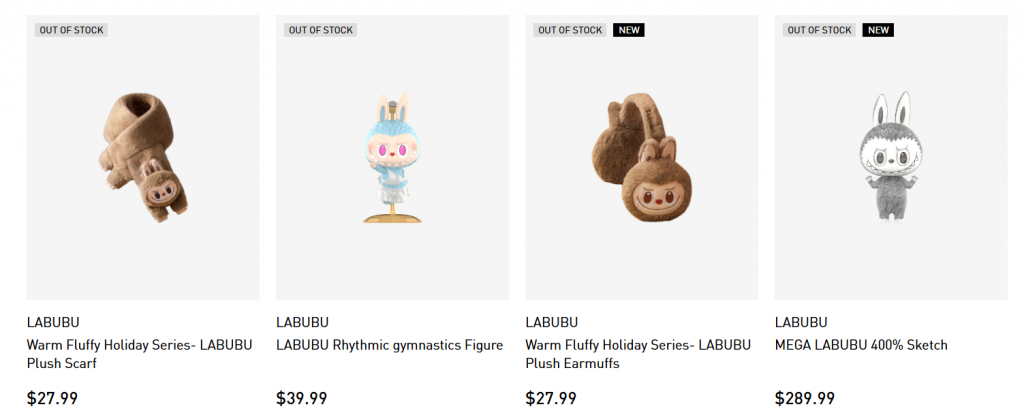
Task: Click the $289.99 price of MEGA LABUBU
Action: 805,398
